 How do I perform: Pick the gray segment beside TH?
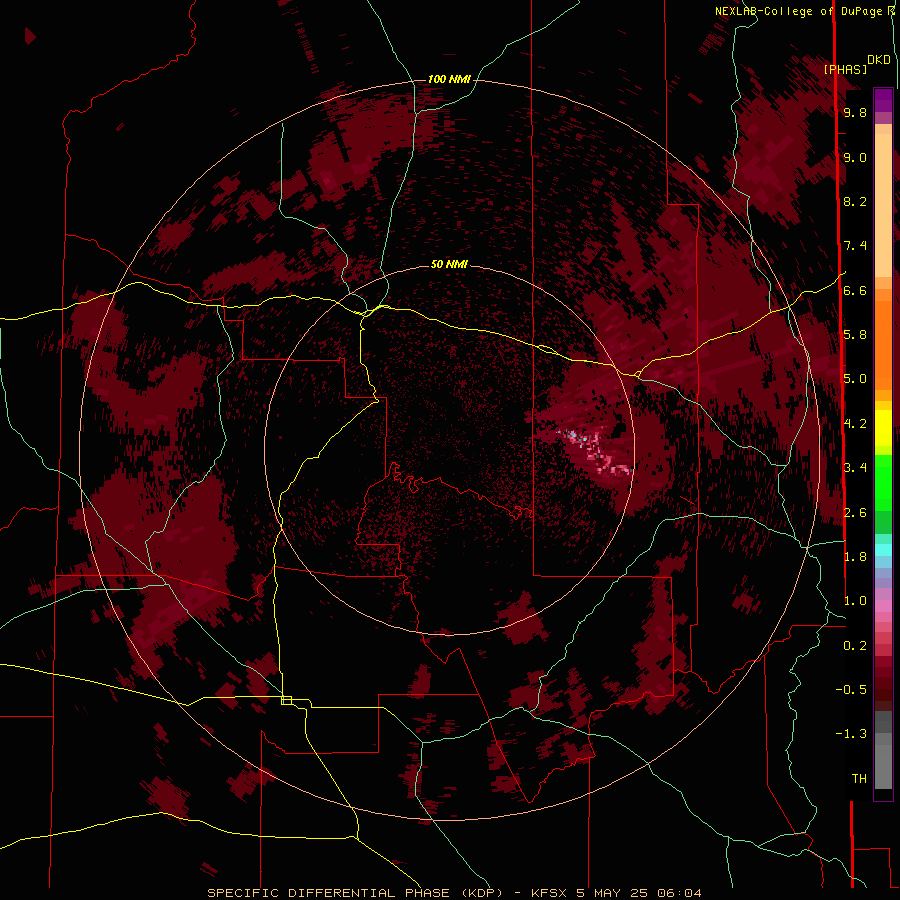pos(883,766)
